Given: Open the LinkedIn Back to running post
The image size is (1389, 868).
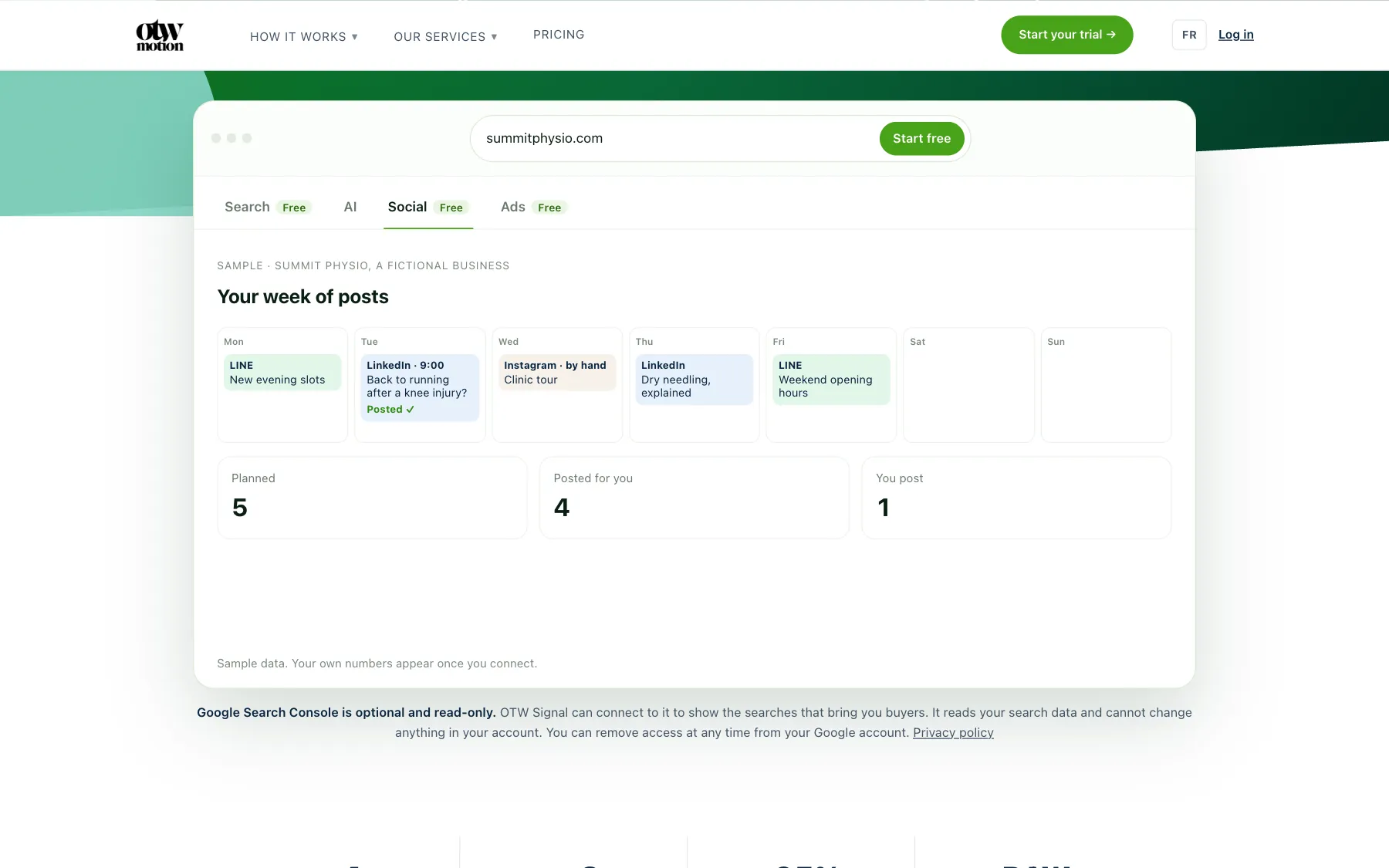Looking at the screenshot, I should (x=420, y=387).
